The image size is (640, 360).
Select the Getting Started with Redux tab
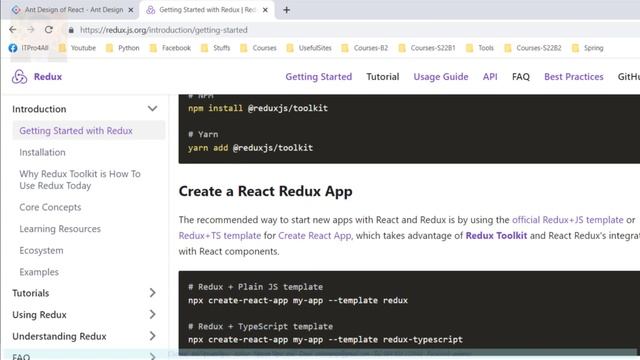coord(207,10)
